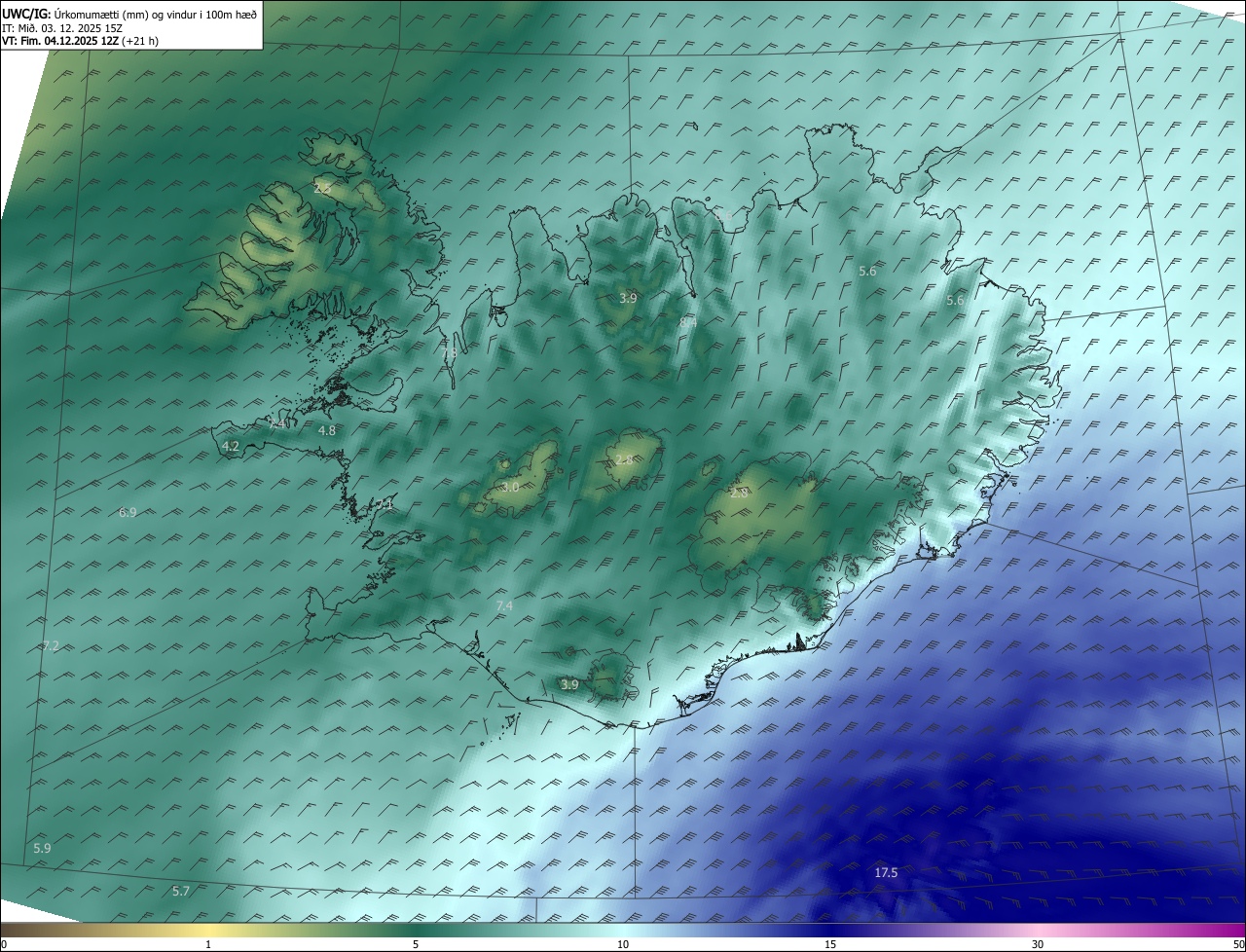The image size is (1246, 952).
Task: Click the 7.2 value label
Action: pos(51,646)
